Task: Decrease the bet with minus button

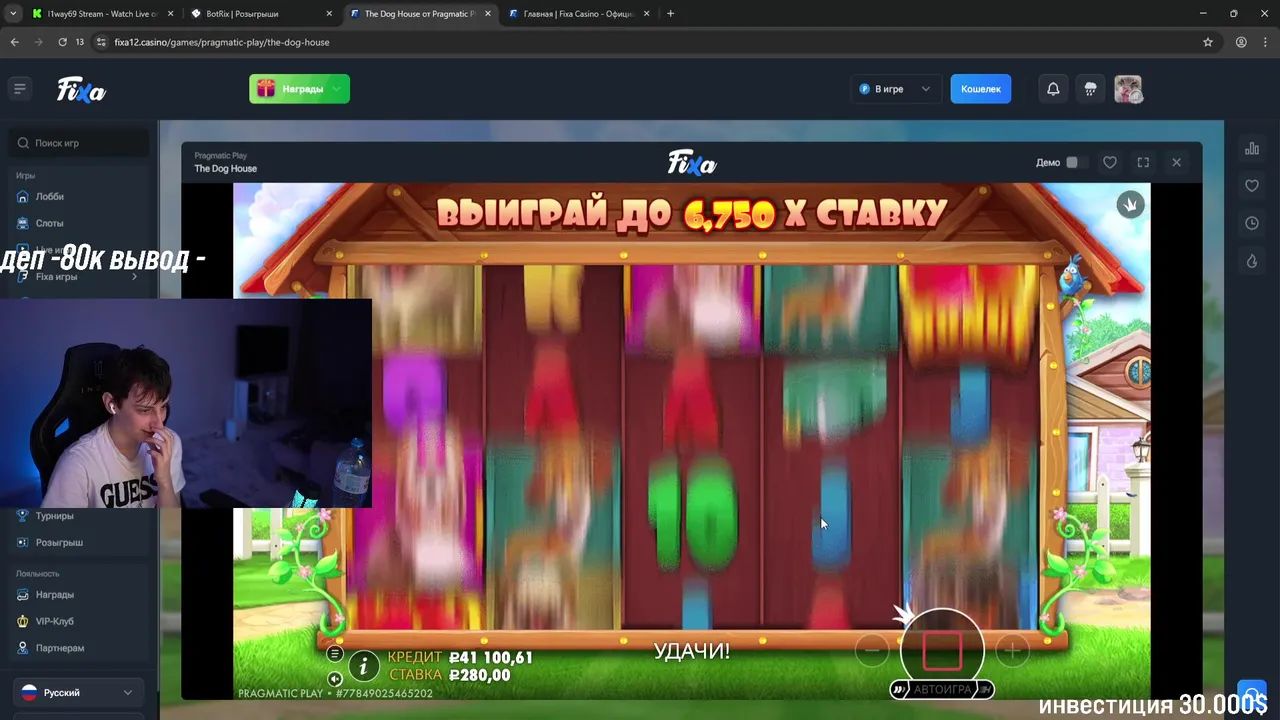Action: [x=872, y=651]
